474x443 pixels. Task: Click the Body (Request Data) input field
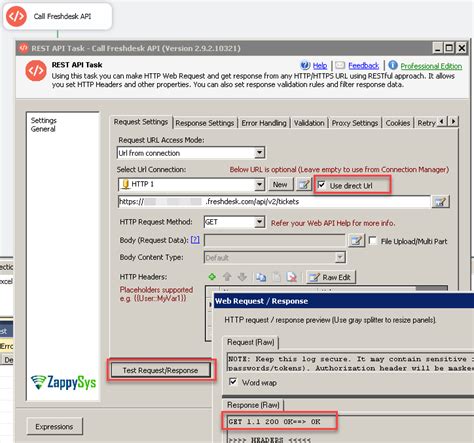pos(275,240)
